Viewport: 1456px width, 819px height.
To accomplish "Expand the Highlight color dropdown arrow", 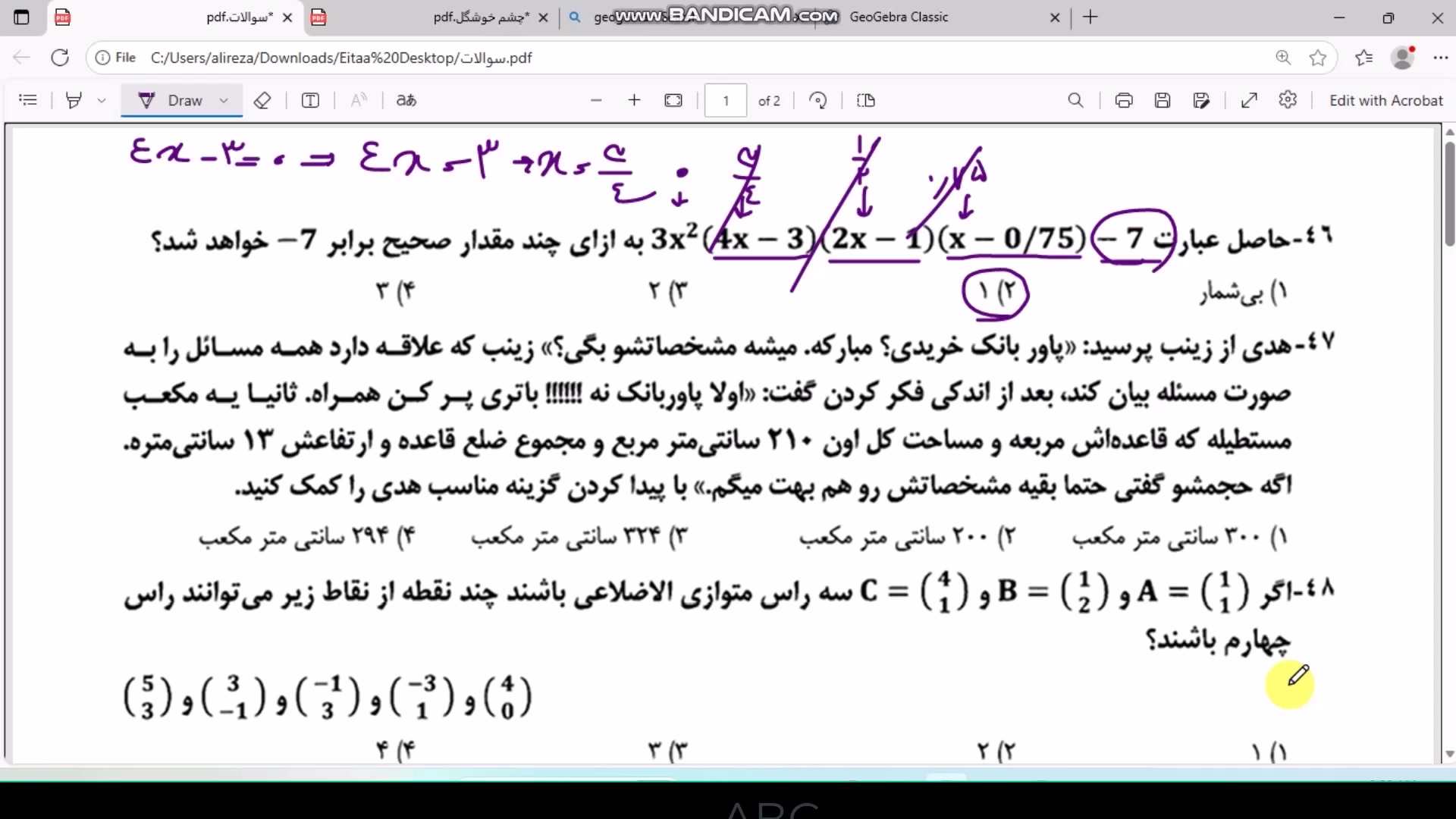I will (102, 100).
